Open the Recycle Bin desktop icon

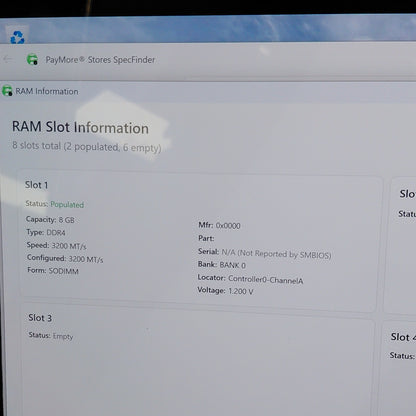point(17,37)
